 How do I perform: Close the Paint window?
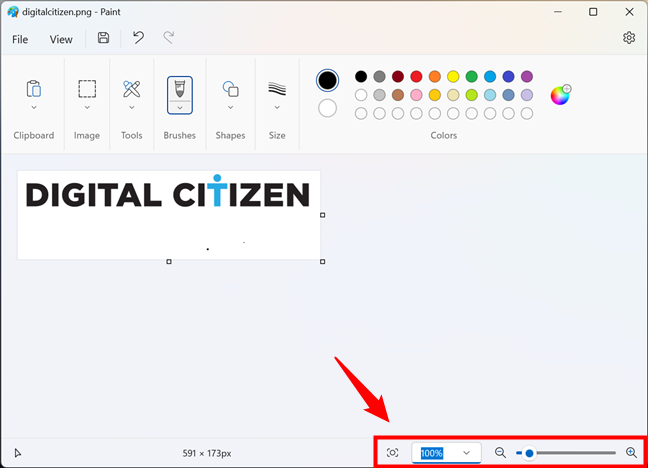point(629,12)
